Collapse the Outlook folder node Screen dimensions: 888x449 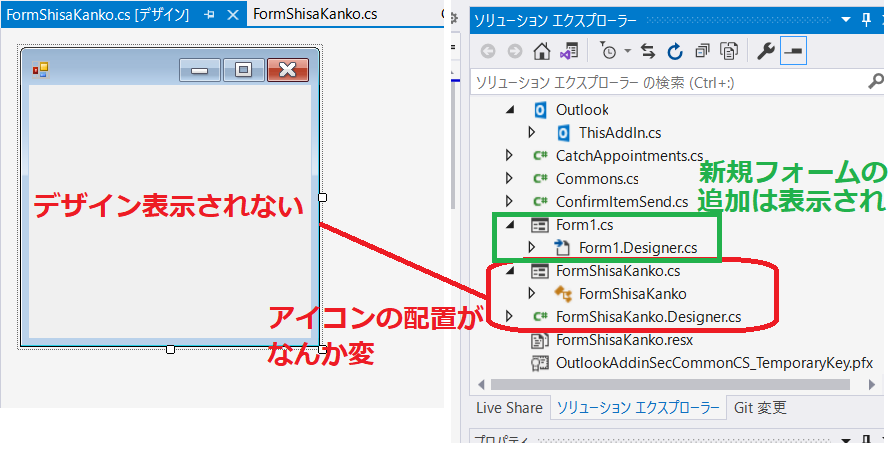pyautogui.click(x=510, y=109)
